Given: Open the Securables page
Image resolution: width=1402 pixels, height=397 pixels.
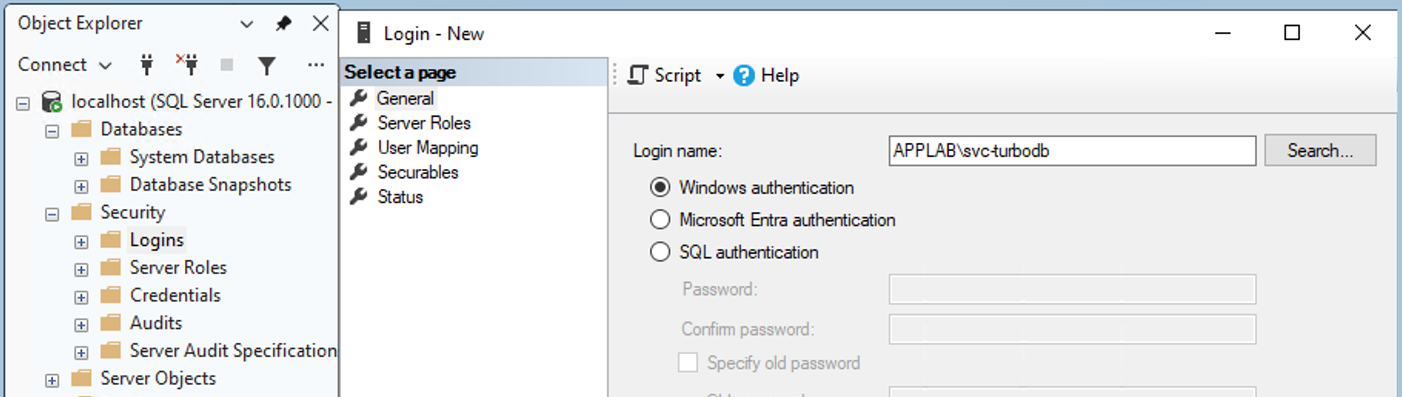Looking at the screenshot, I should pos(418,172).
